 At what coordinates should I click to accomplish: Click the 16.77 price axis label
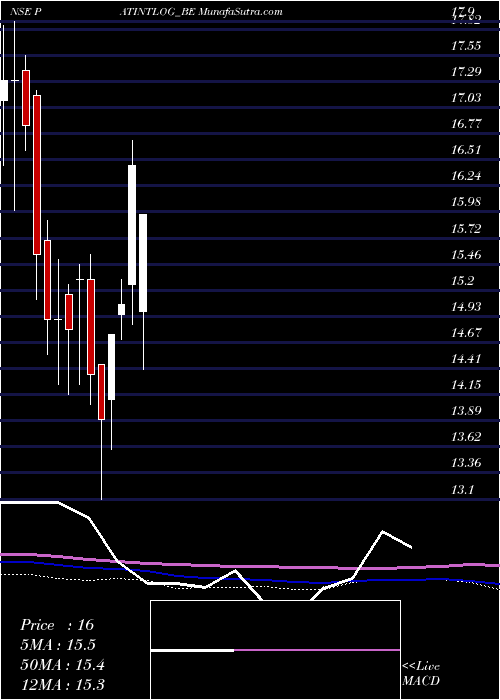point(466,123)
